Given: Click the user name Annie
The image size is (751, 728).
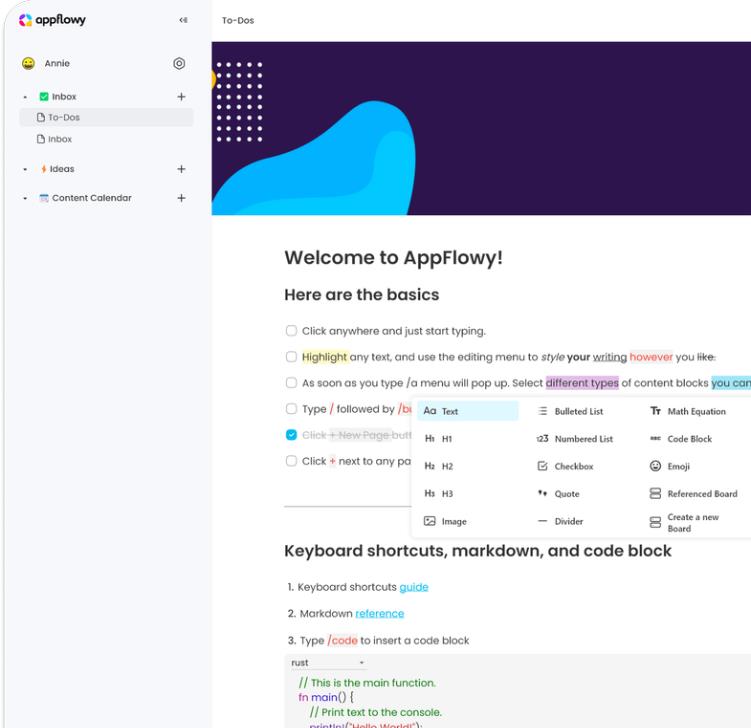Looking at the screenshot, I should pyautogui.click(x=57, y=63).
